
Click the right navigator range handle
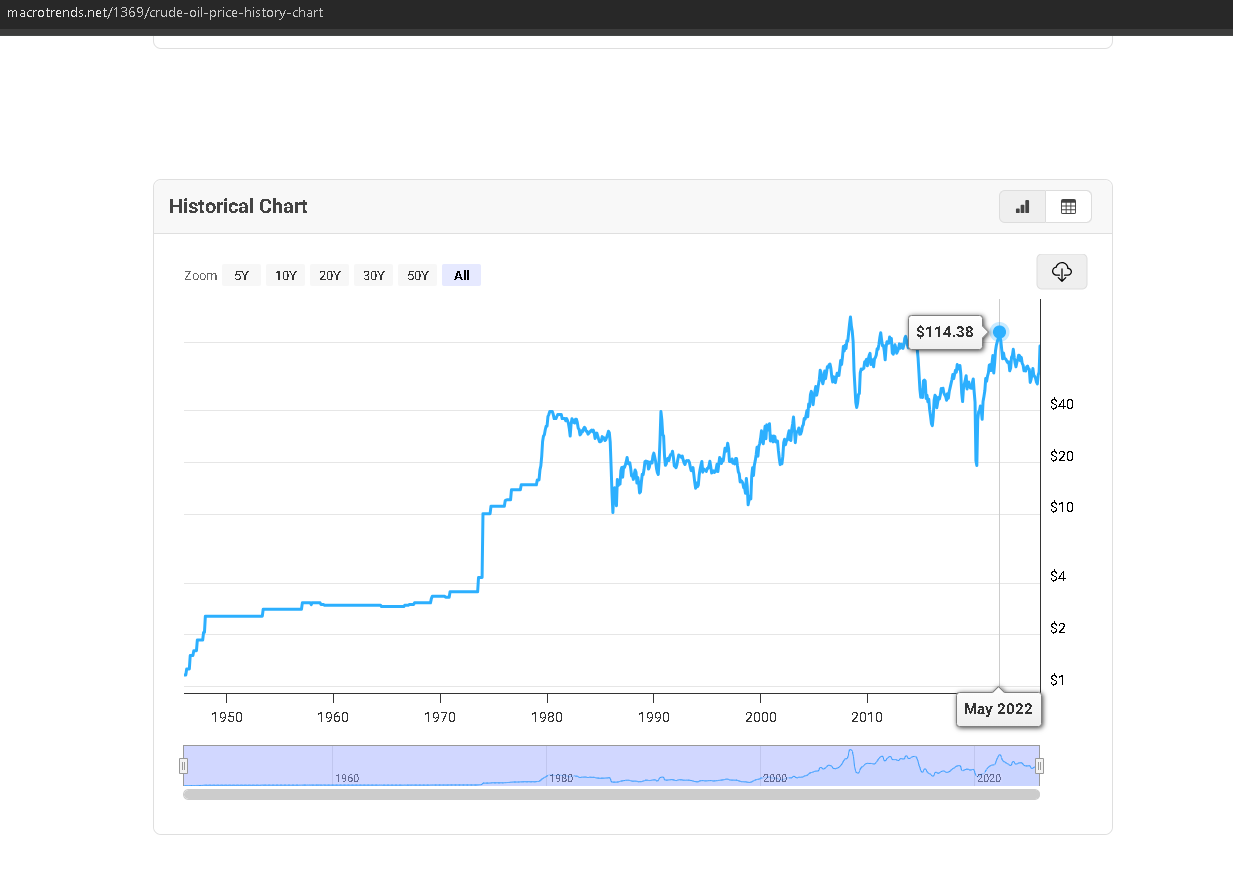tap(1040, 766)
